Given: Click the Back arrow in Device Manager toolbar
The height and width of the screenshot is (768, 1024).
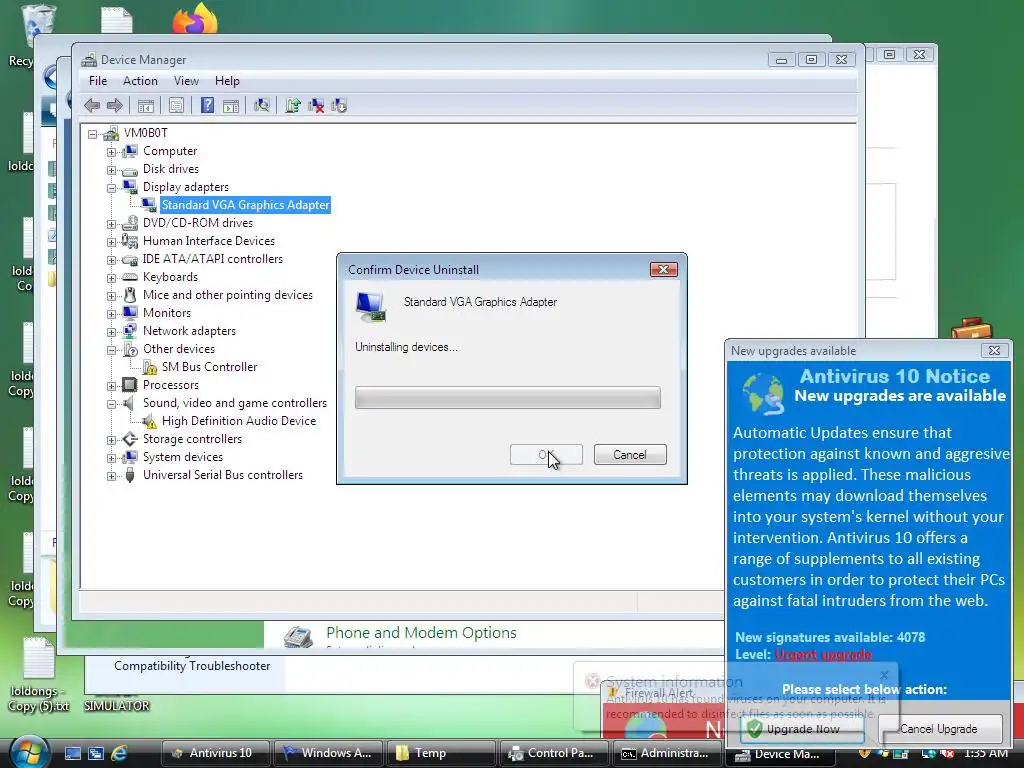Looking at the screenshot, I should (x=92, y=106).
